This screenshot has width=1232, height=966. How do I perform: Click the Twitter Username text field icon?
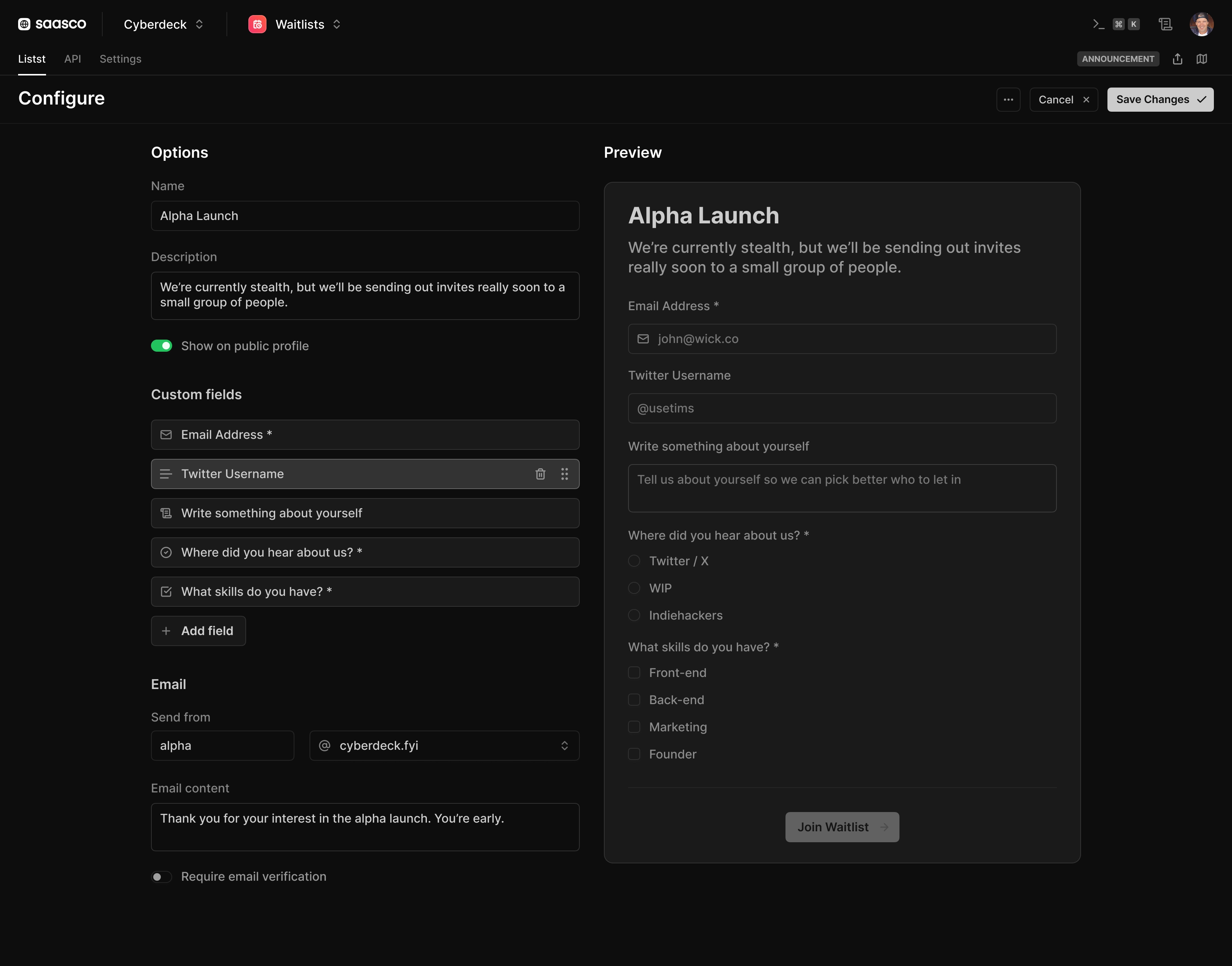[166, 474]
